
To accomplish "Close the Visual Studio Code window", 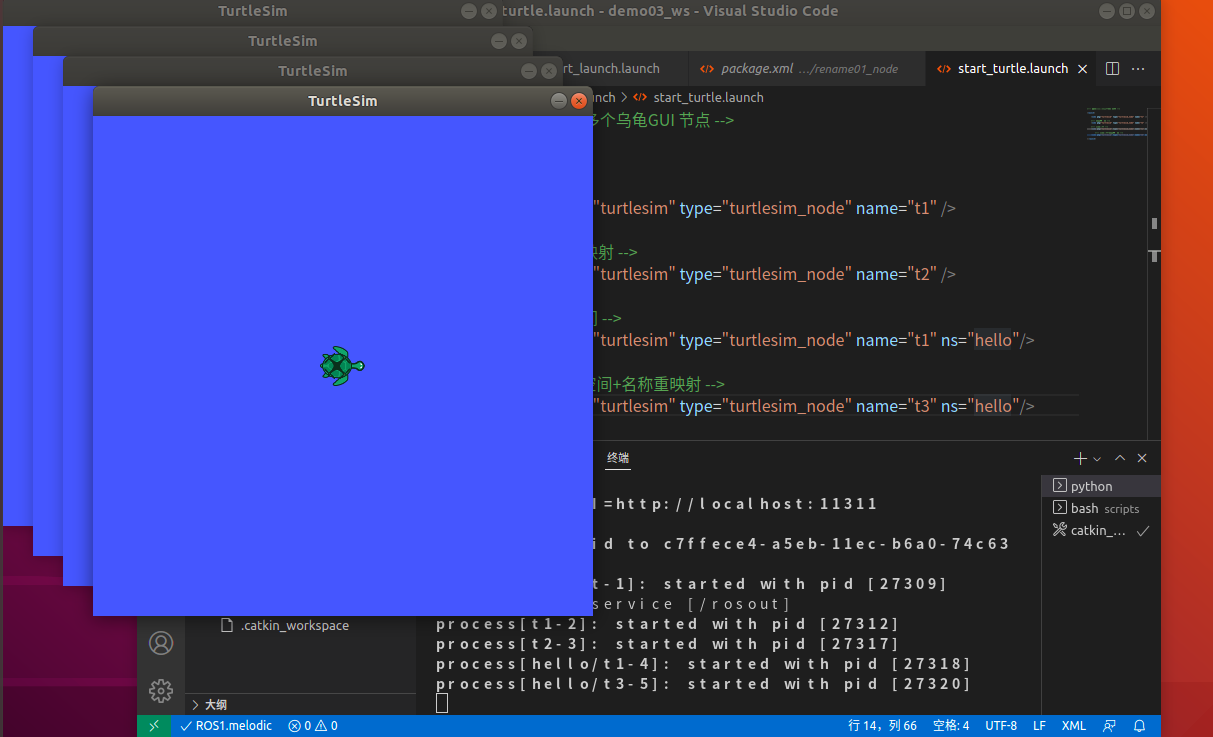I will (1147, 11).
